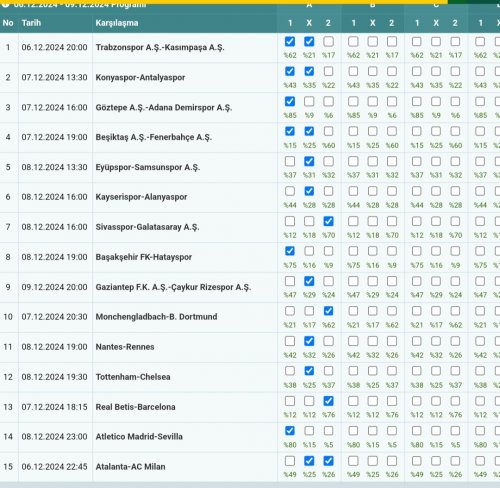Tick column C option 1 for Trabzonspor-Kasımpaşa
Viewport: 500px width, 488px height.
point(417,42)
